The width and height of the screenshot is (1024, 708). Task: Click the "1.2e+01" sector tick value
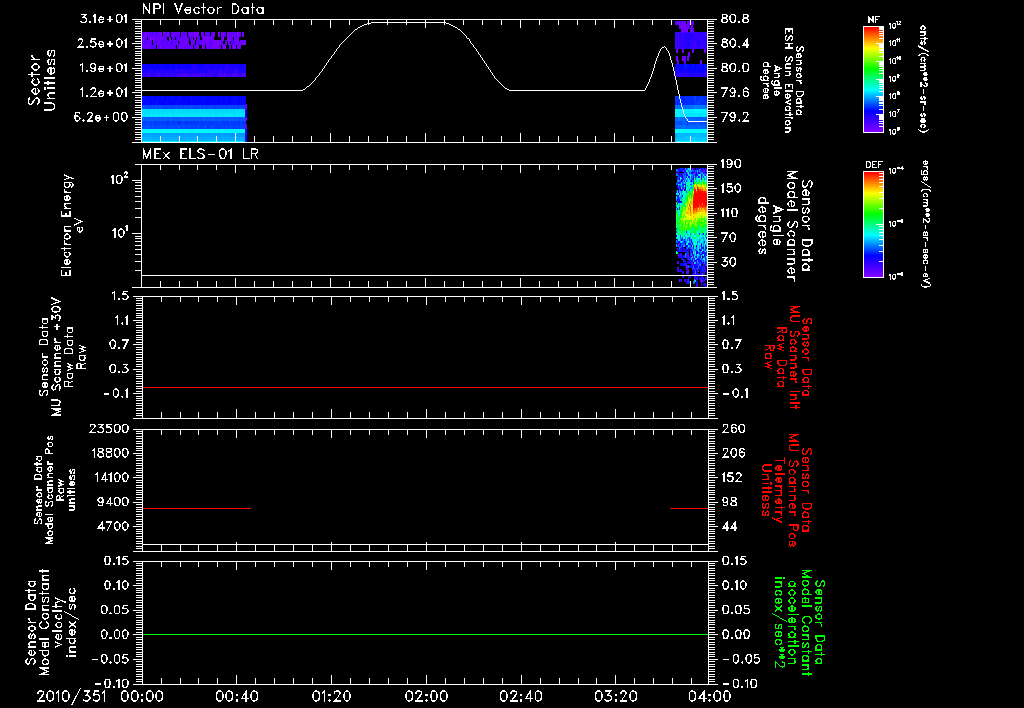(103, 93)
